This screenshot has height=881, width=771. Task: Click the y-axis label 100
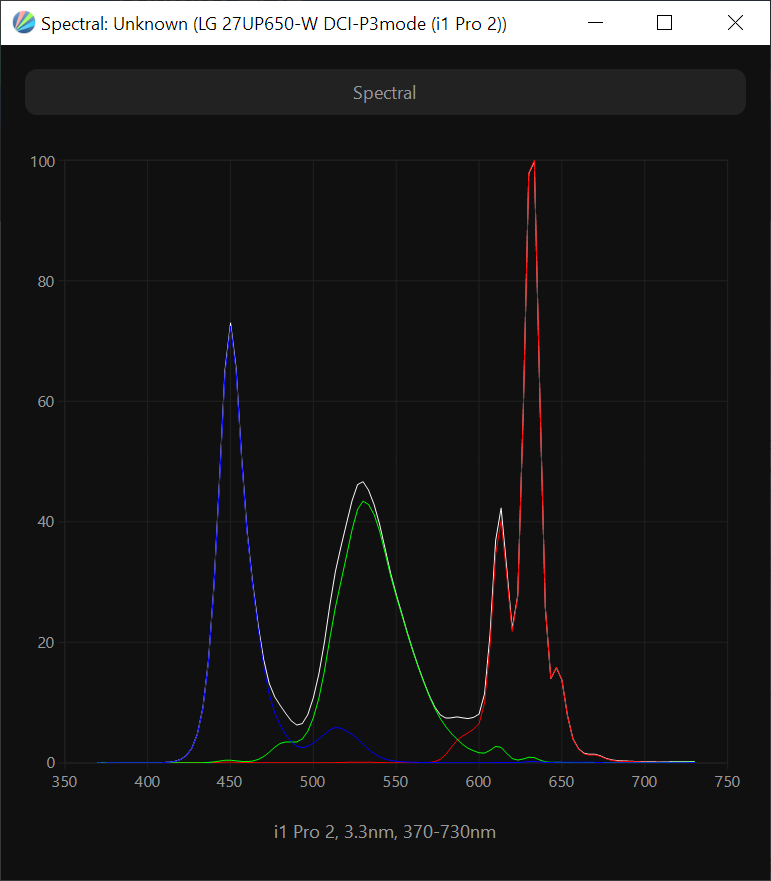pos(42,161)
